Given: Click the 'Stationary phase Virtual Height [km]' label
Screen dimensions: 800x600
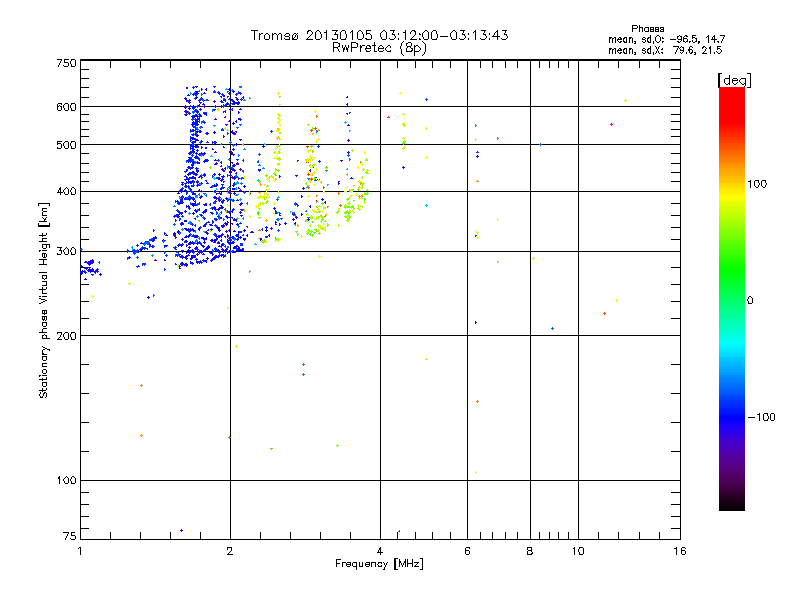Looking at the screenshot, I should 44,300.
